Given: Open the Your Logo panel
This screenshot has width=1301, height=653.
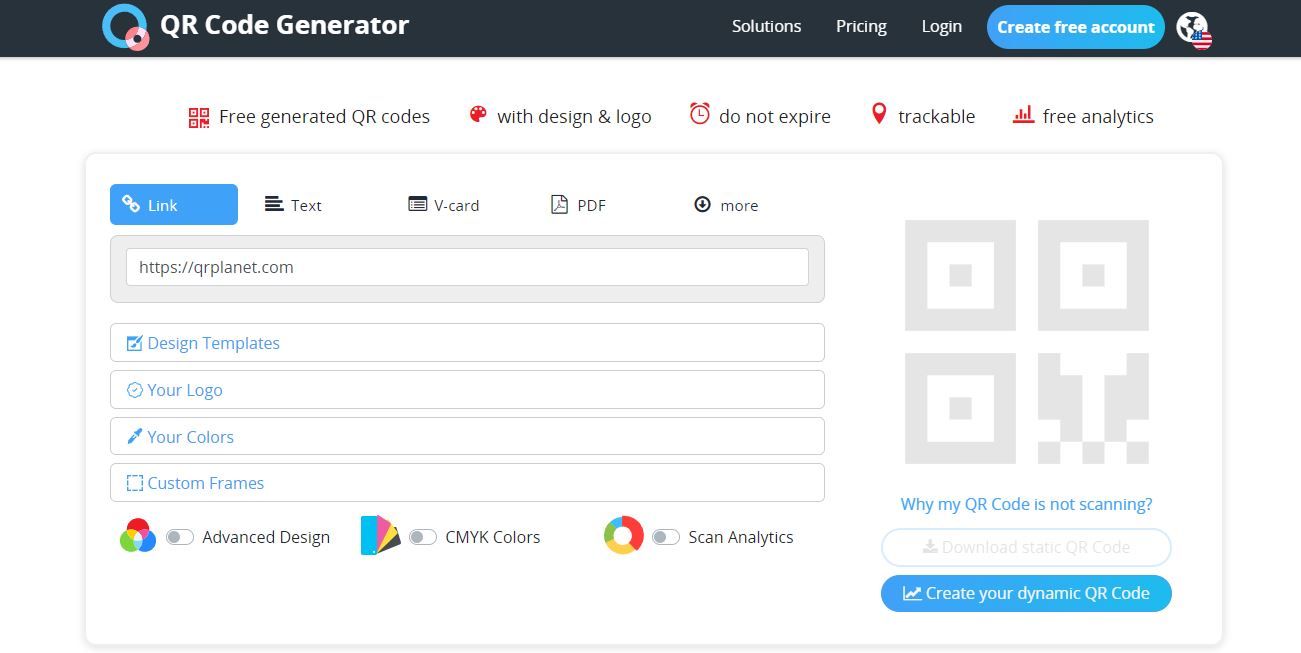Looking at the screenshot, I should point(184,389).
